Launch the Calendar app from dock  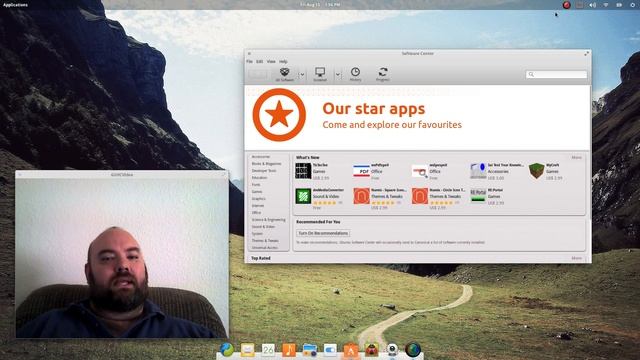tap(268, 350)
